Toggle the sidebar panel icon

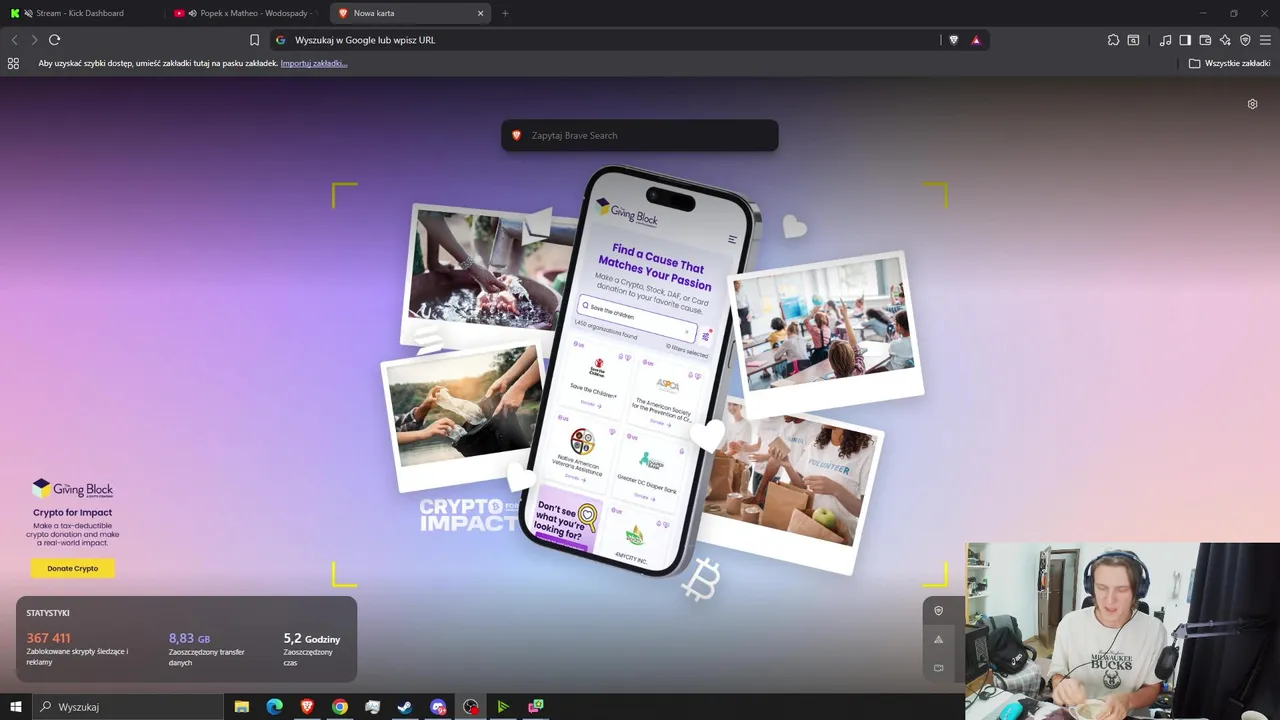pyautogui.click(x=1185, y=40)
